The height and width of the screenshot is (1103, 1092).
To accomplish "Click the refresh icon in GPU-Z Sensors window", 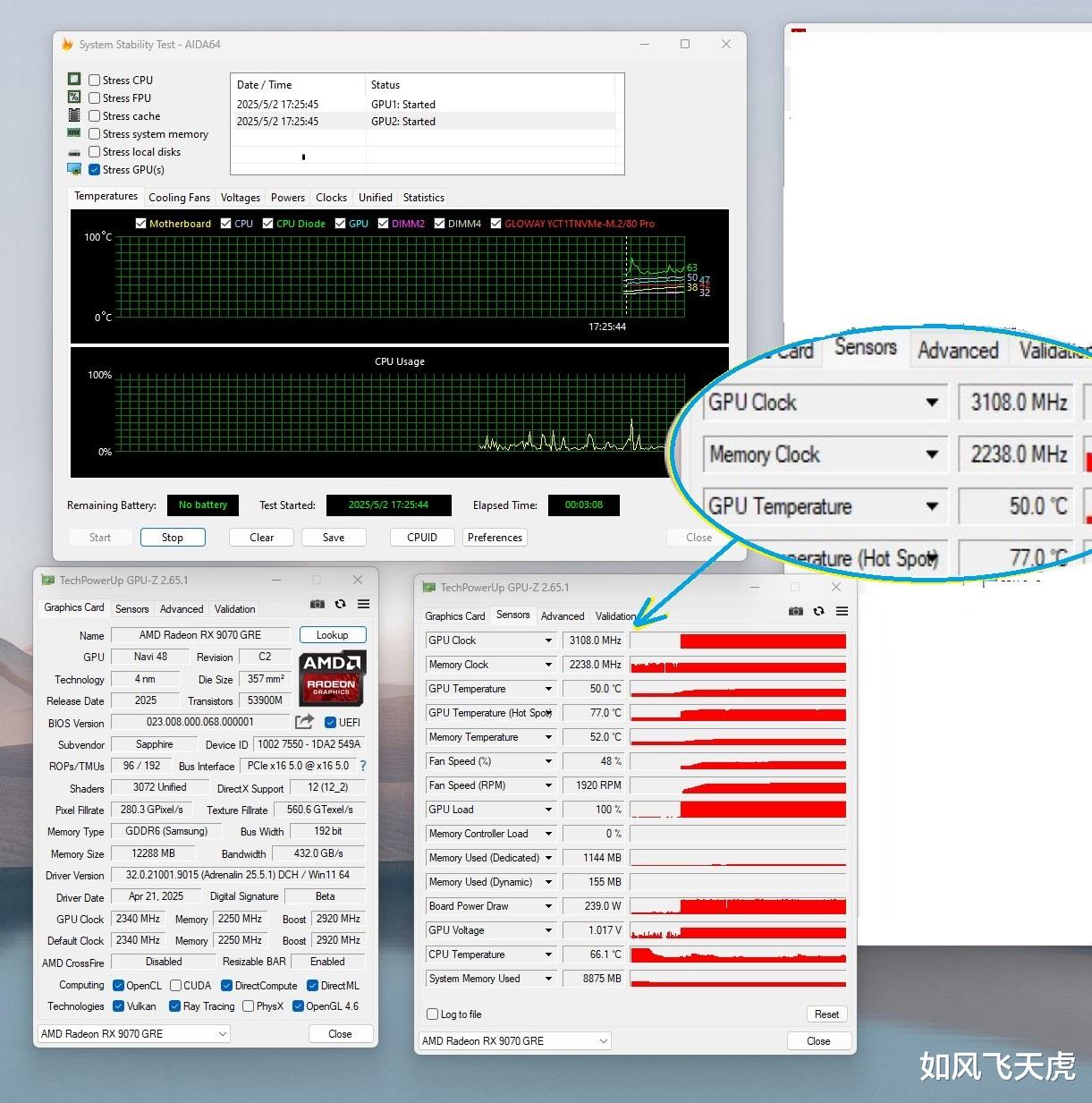I will coord(818,611).
